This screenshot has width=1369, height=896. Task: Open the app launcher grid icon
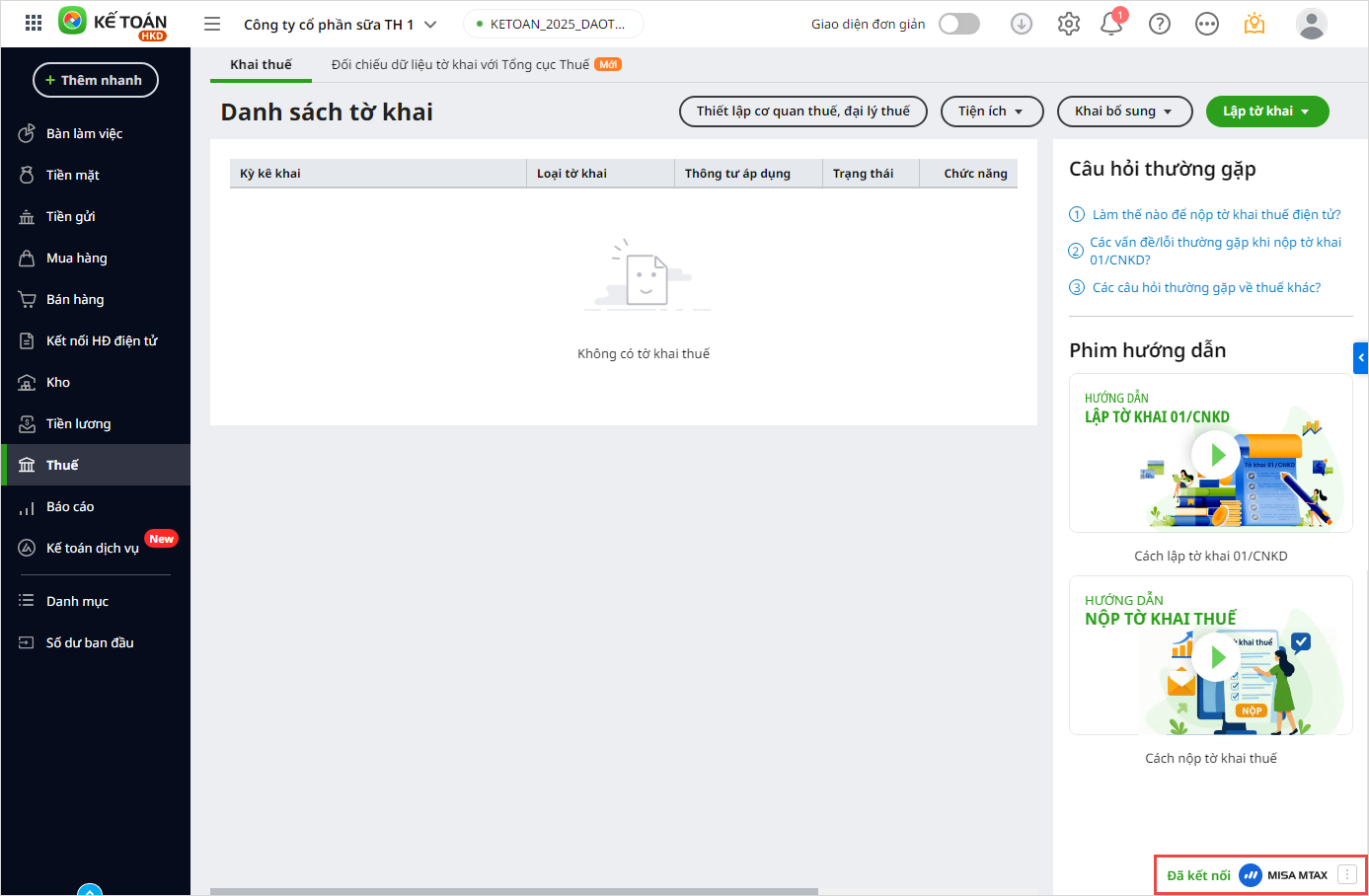coord(33,24)
